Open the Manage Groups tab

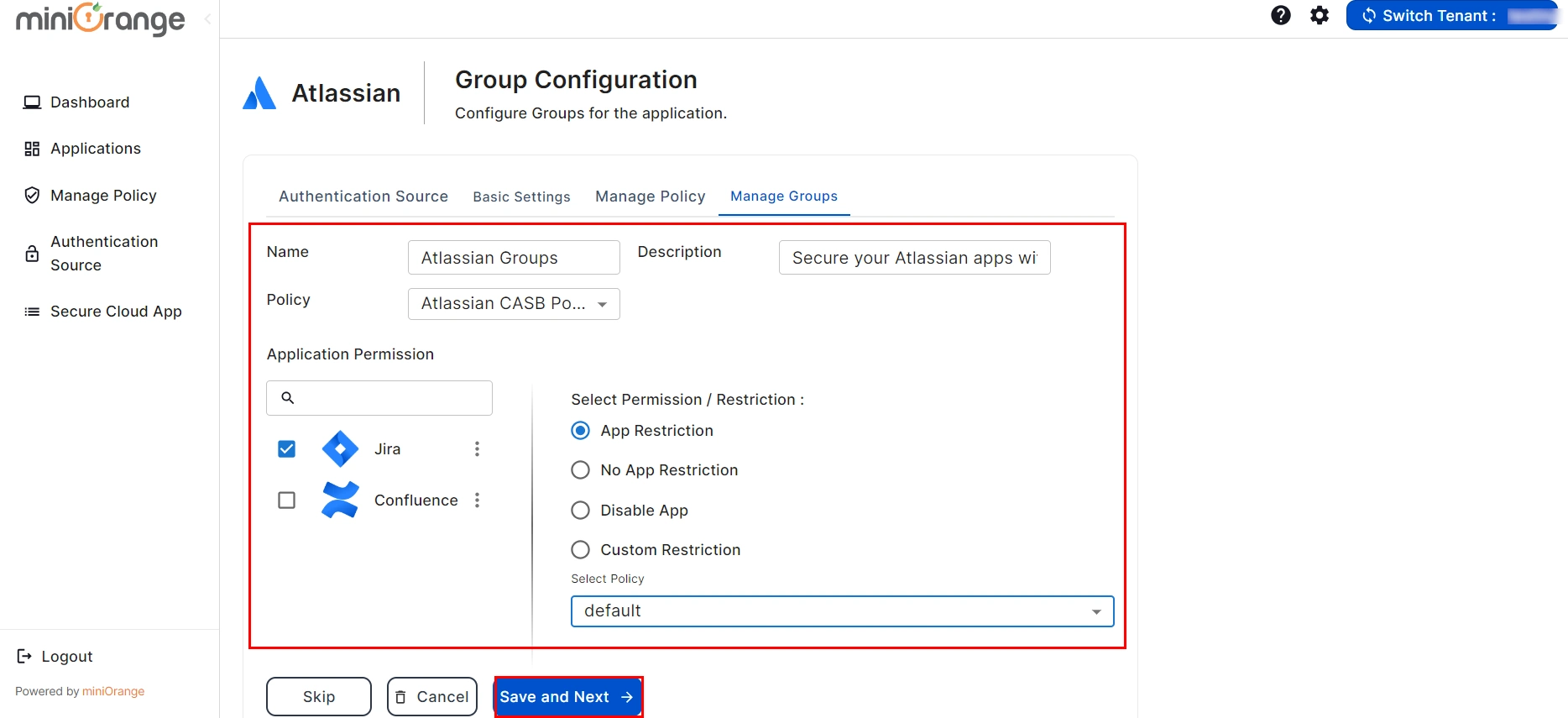[784, 196]
